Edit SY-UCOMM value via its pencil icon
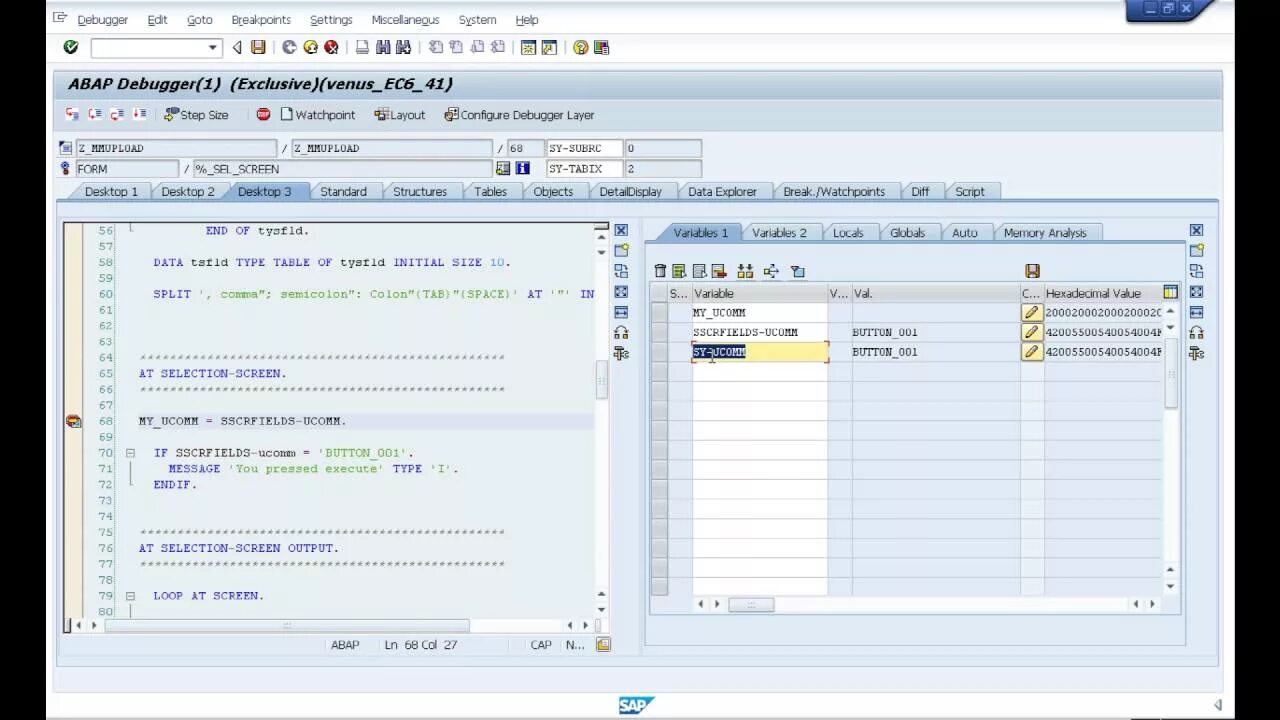The image size is (1280, 720). pyautogui.click(x=1031, y=351)
